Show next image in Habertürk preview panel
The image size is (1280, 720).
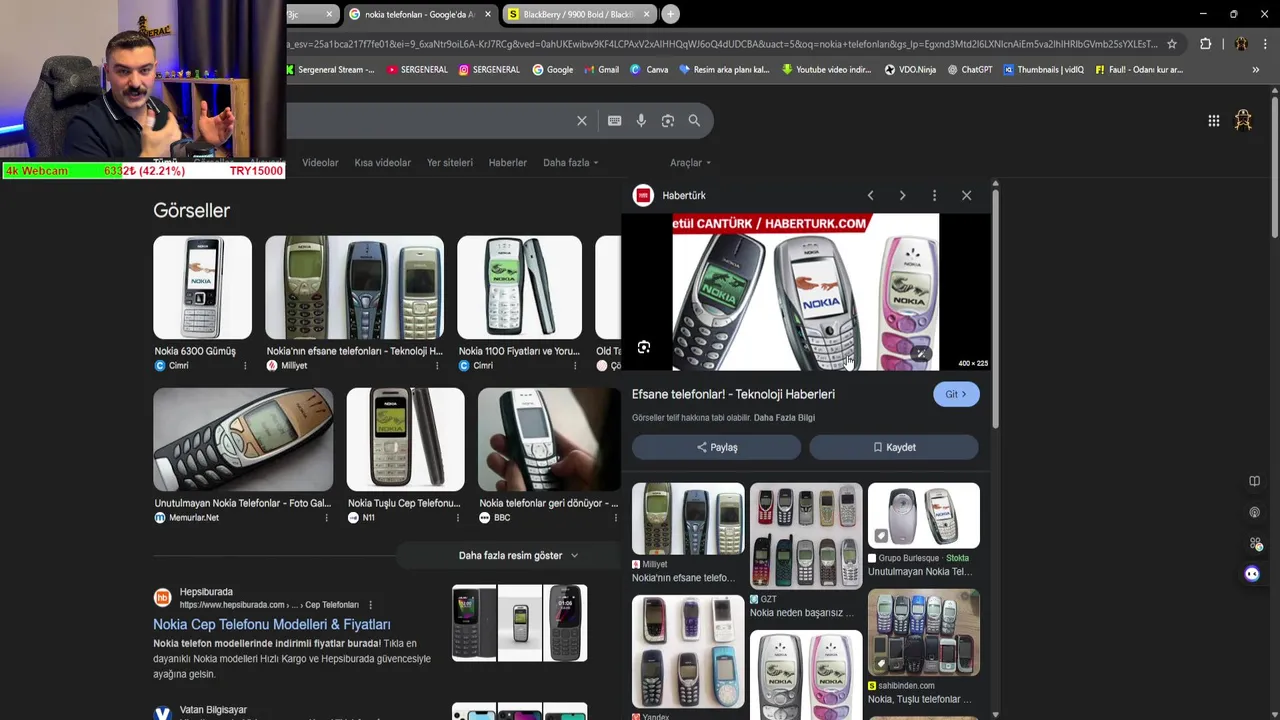pyautogui.click(x=902, y=196)
